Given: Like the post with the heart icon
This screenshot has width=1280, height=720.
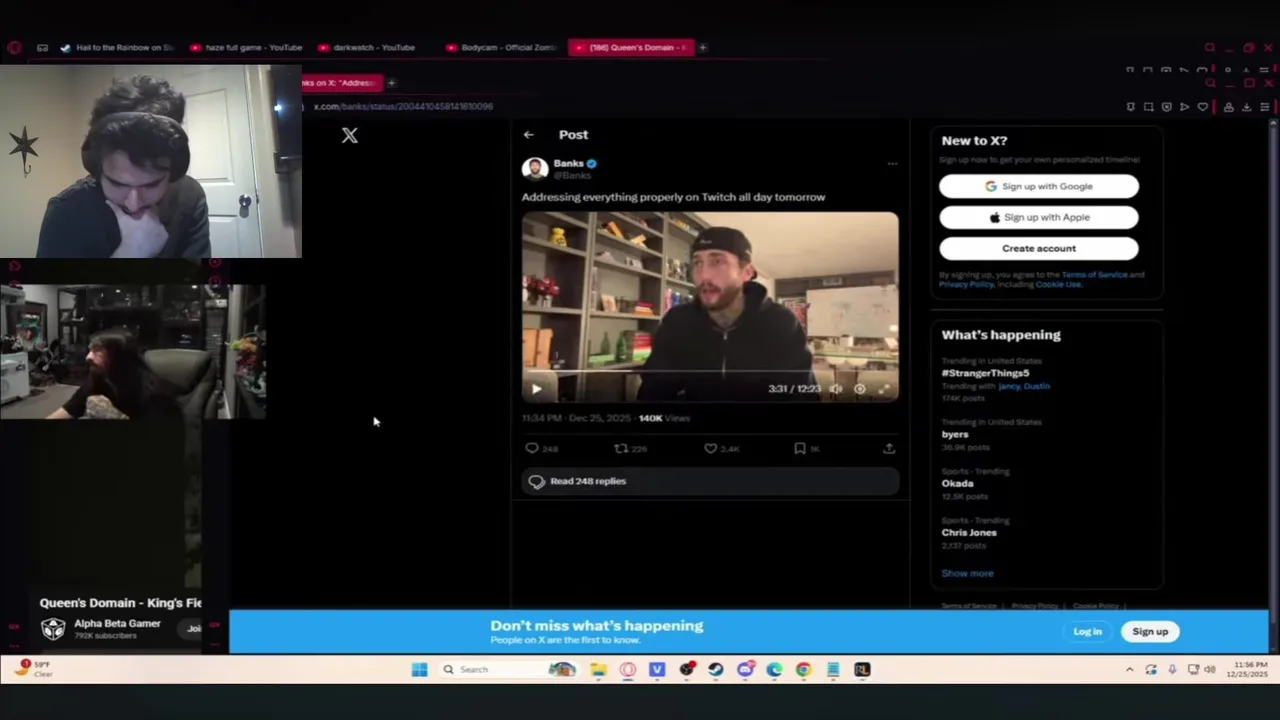Looking at the screenshot, I should click(710, 449).
